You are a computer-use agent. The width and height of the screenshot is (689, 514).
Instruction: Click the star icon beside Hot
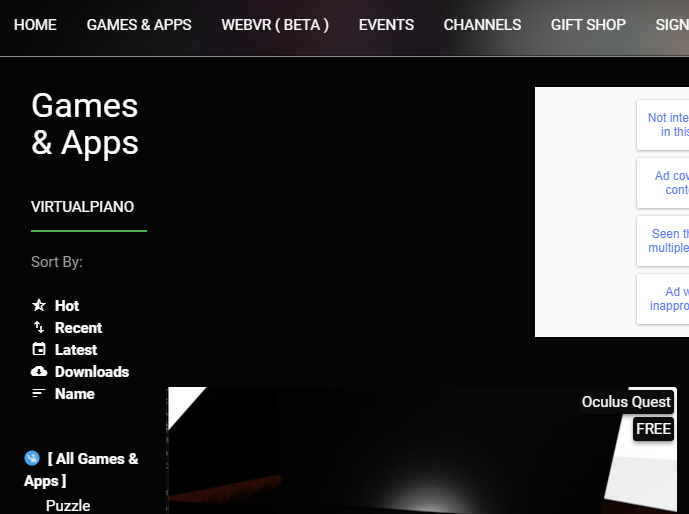tap(39, 305)
